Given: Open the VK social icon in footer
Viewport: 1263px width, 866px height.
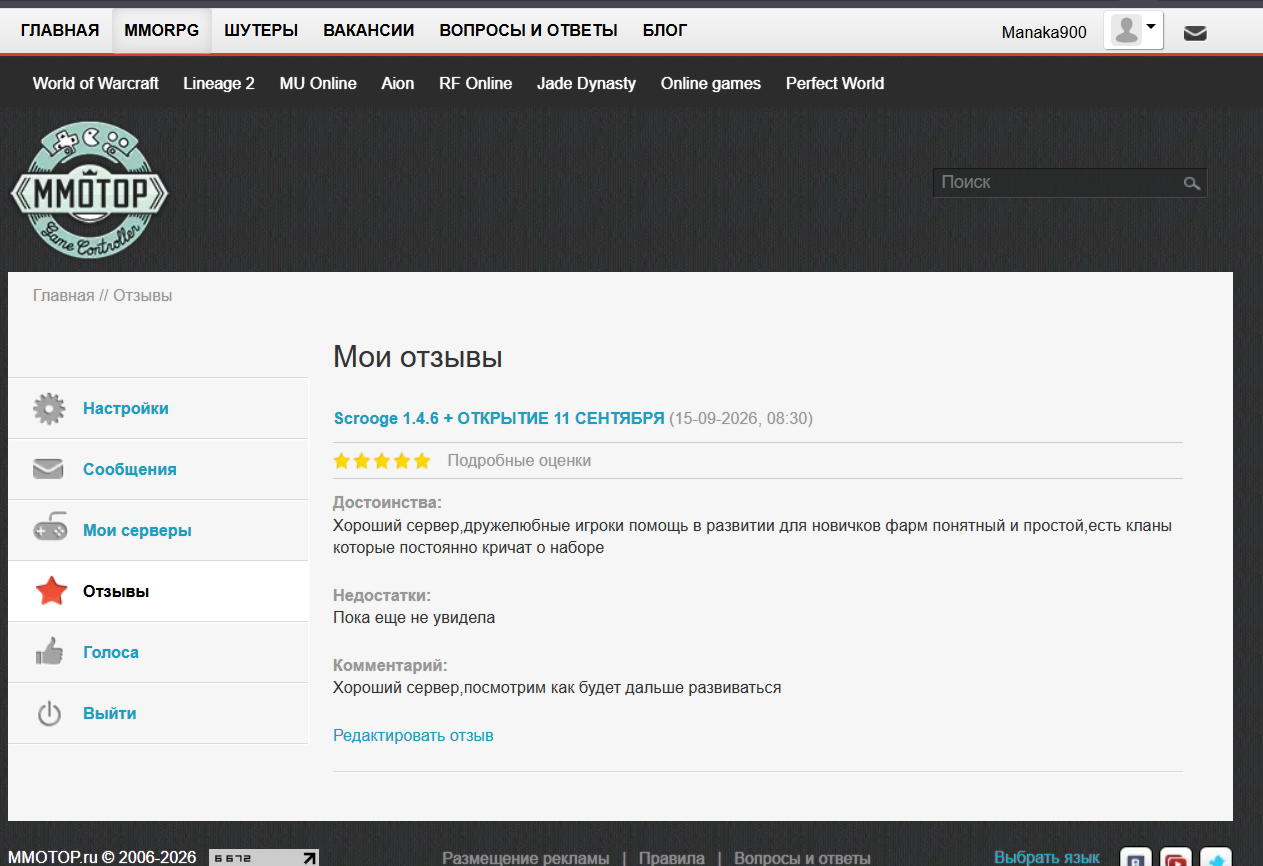Looking at the screenshot, I should pos(1135,858).
